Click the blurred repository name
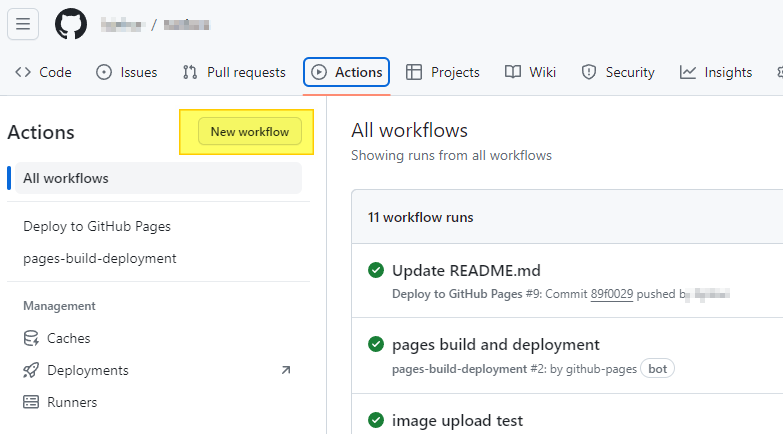 coord(187,24)
